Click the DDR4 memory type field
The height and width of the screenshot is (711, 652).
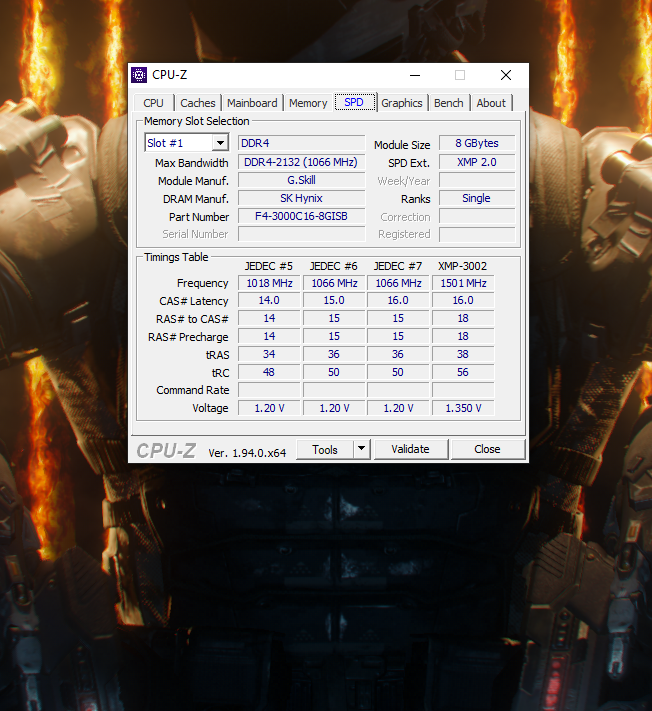coord(302,143)
